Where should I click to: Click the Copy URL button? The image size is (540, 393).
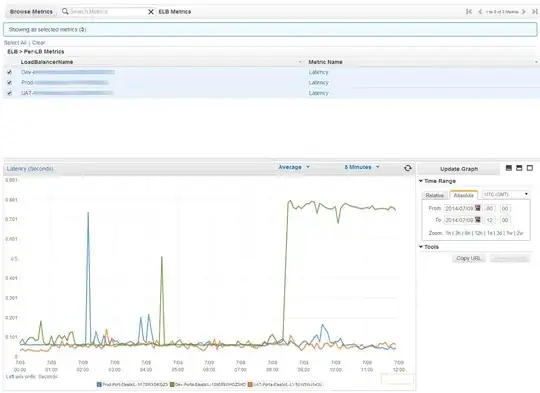point(469,258)
